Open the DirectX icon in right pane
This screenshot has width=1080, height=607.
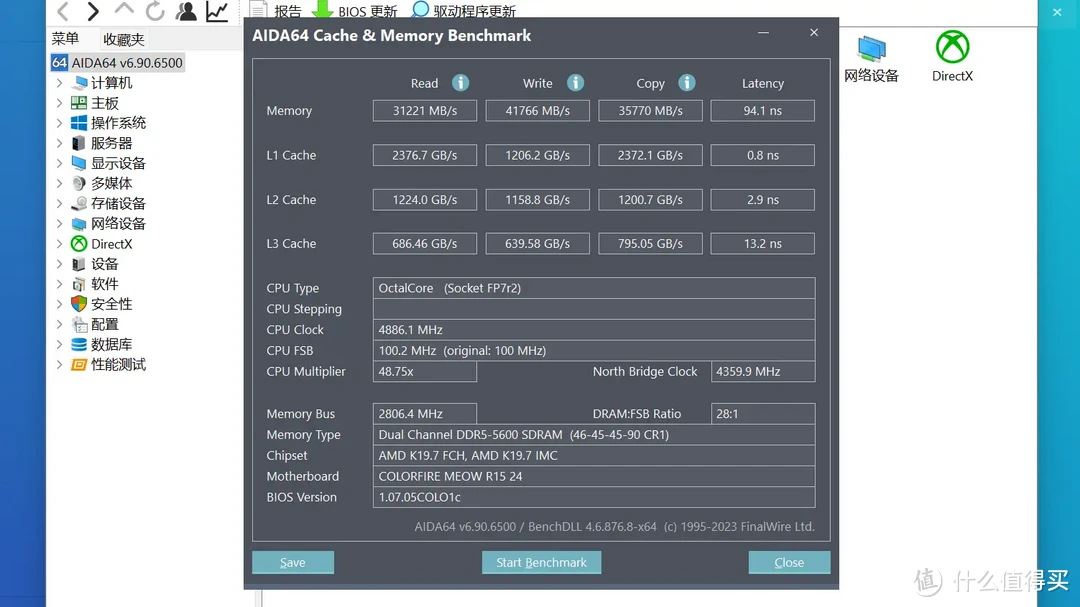click(x=952, y=56)
